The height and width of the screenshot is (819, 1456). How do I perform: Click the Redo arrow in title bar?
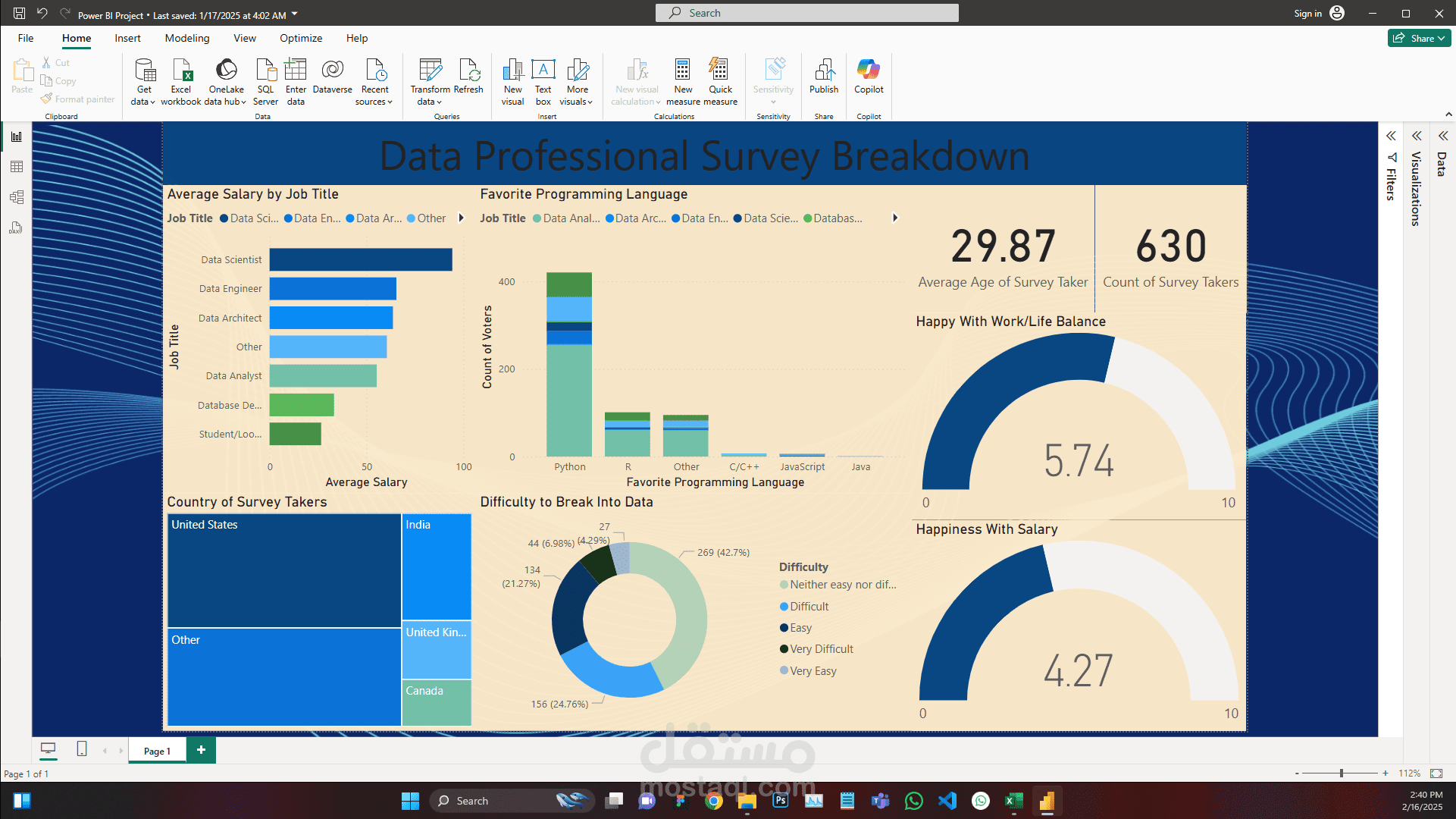click(65, 14)
